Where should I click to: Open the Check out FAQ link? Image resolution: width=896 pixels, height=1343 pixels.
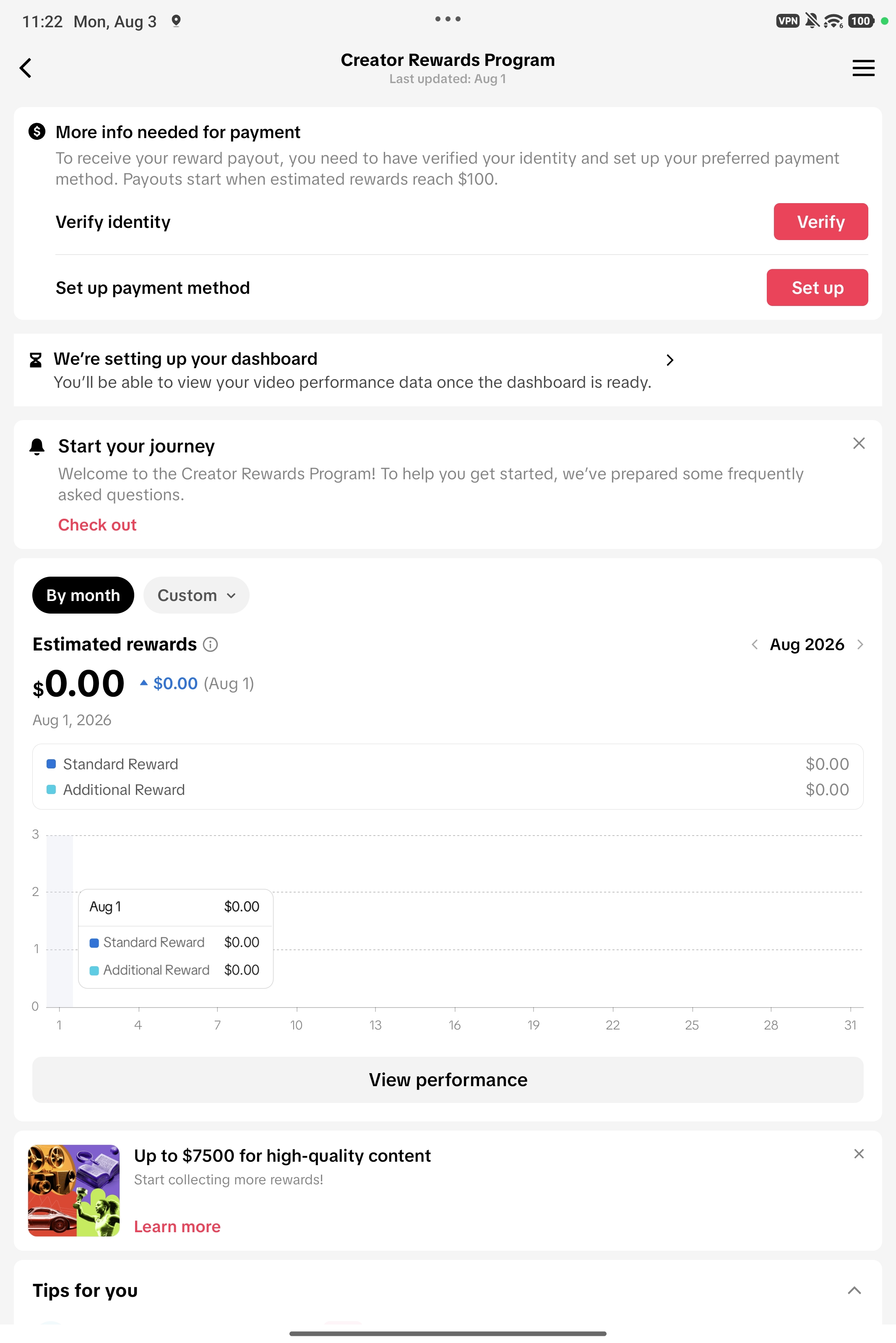[97, 525]
